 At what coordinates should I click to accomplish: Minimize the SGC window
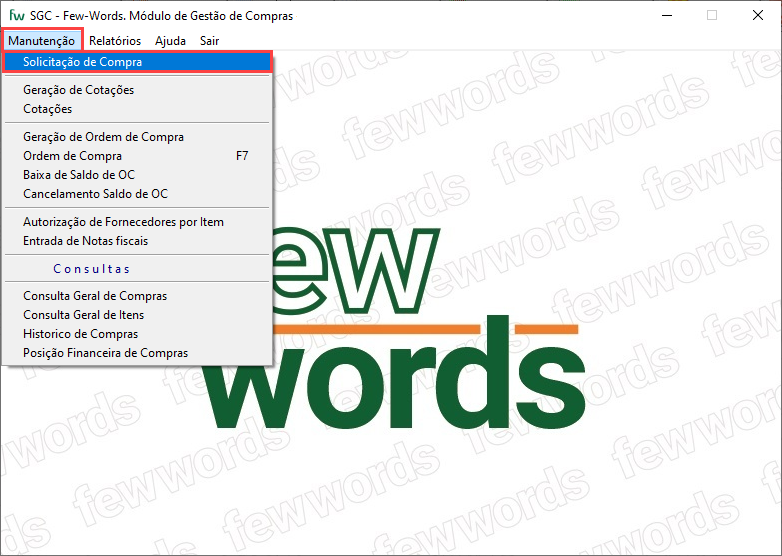click(667, 15)
